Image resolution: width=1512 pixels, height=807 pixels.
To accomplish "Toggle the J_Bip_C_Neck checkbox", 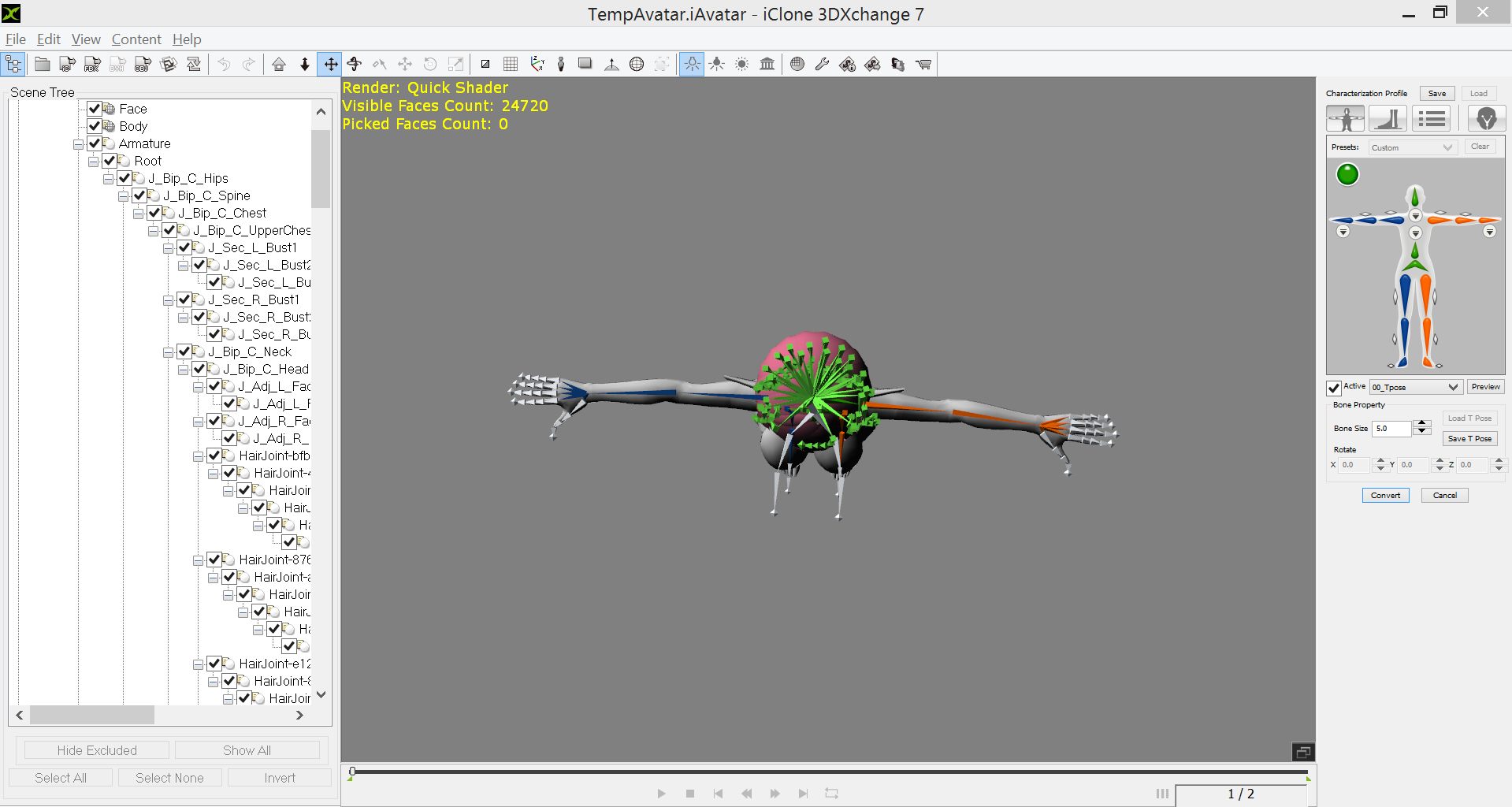I will pyautogui.click(x=184, y=351).
